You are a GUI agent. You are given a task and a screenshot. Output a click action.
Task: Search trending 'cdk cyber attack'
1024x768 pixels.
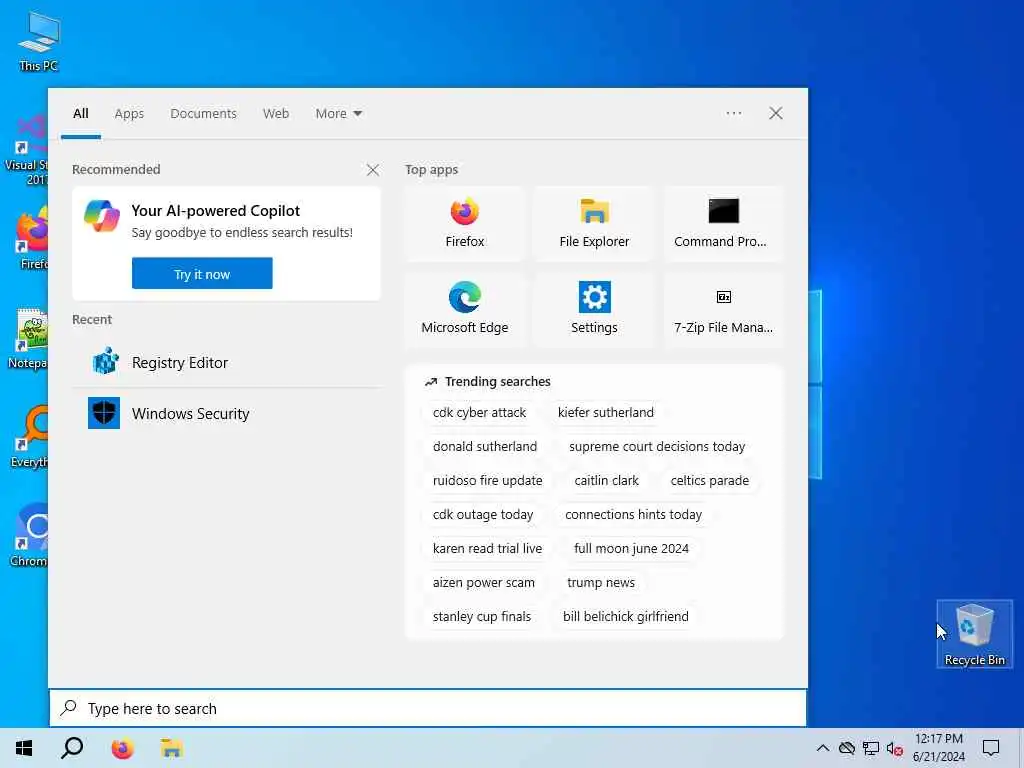tap(479, 413)
